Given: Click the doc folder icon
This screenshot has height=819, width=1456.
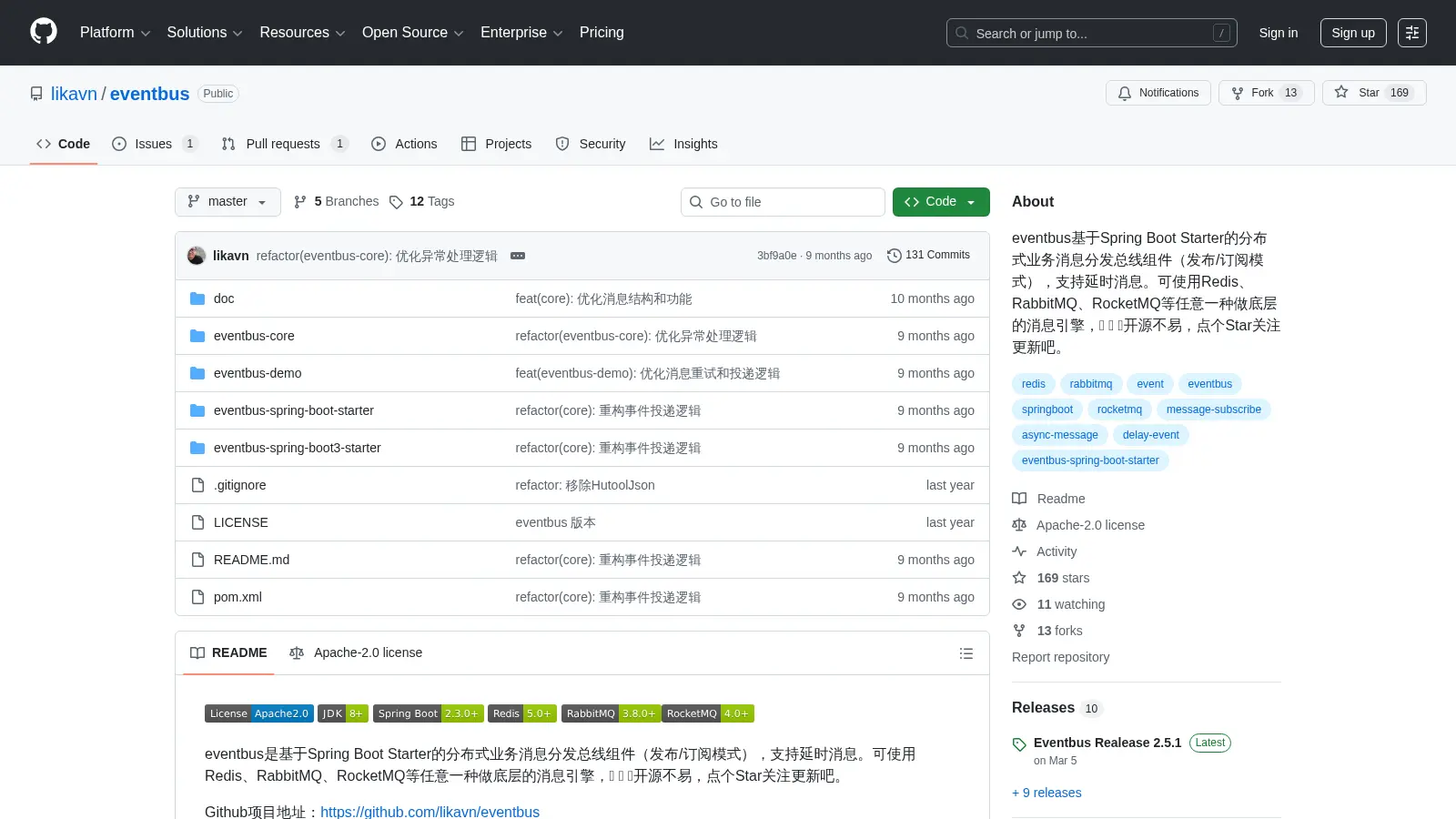Looking at the screenshot, I should [x=197, y=298].
